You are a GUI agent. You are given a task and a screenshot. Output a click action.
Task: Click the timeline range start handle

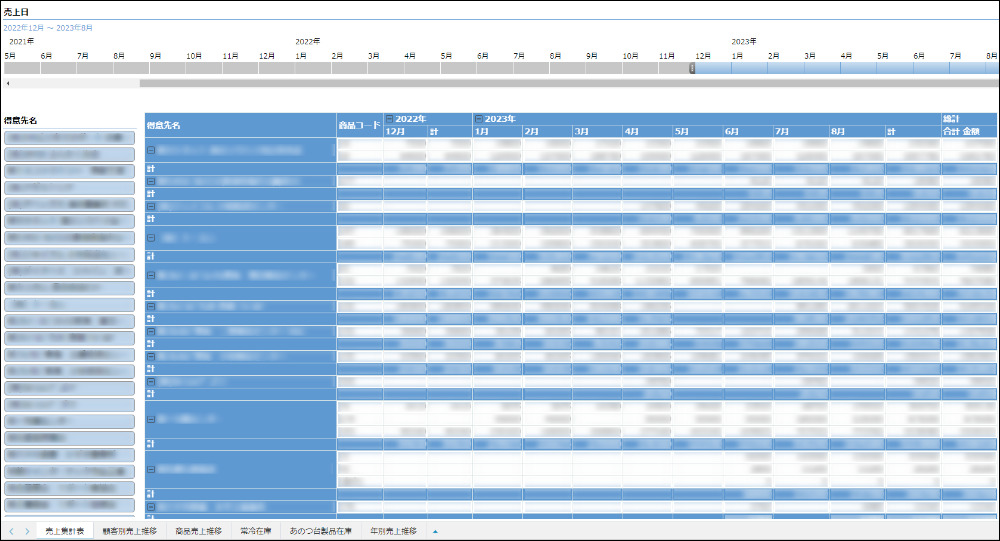click(x=692, y=68)
